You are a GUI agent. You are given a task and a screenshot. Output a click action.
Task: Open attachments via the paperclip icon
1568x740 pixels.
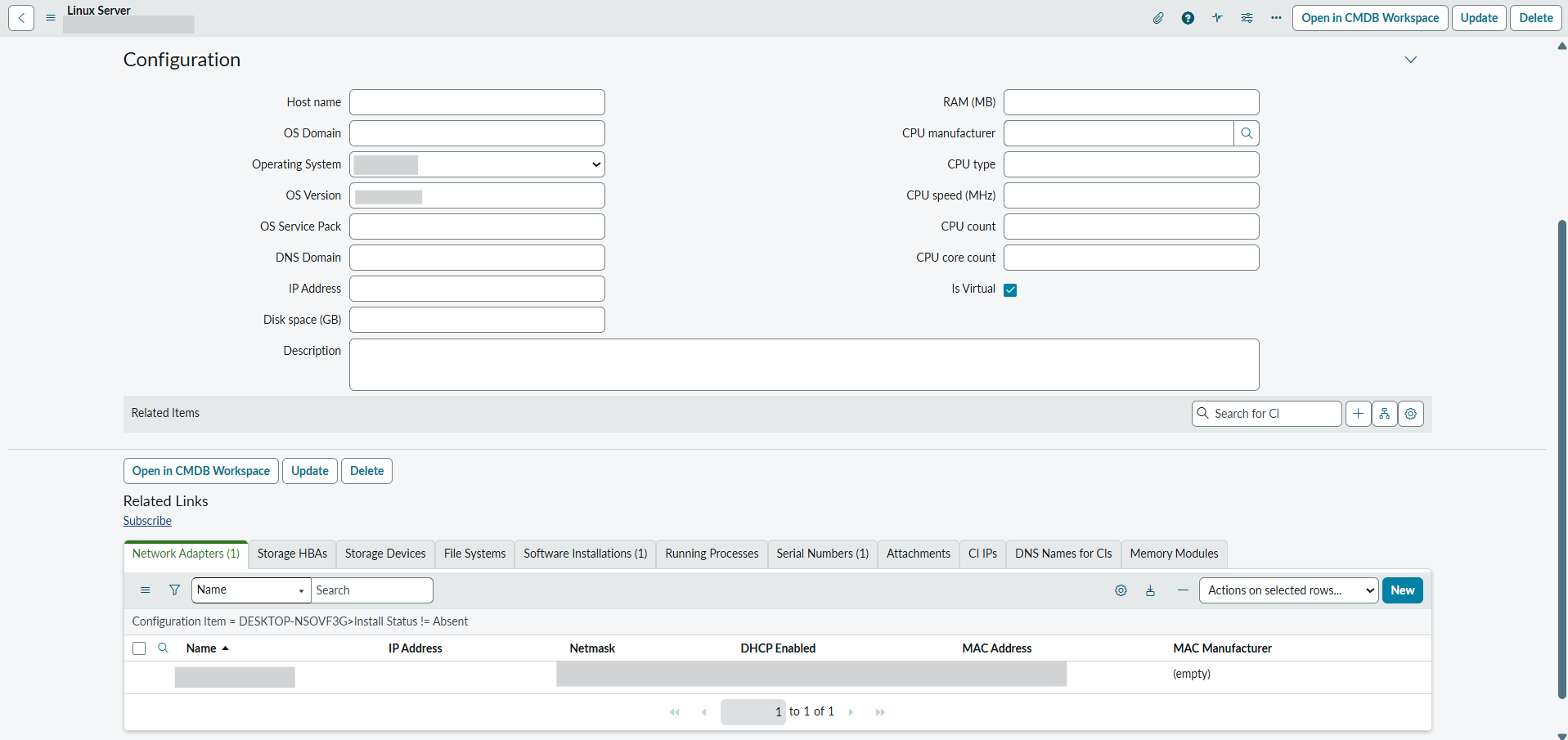(x=1158, y=18)
